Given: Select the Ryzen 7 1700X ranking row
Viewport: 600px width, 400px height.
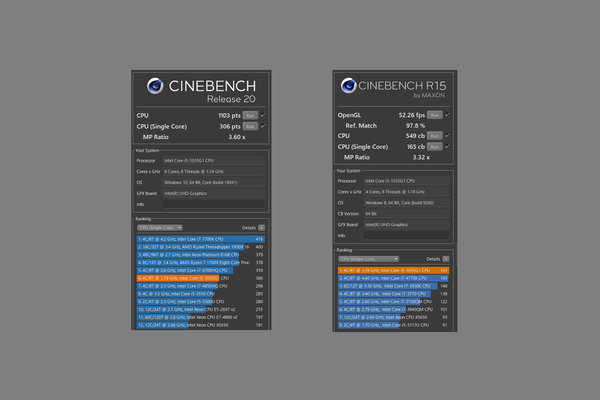Looking at the screenshot, I should (x=201, y=263).
